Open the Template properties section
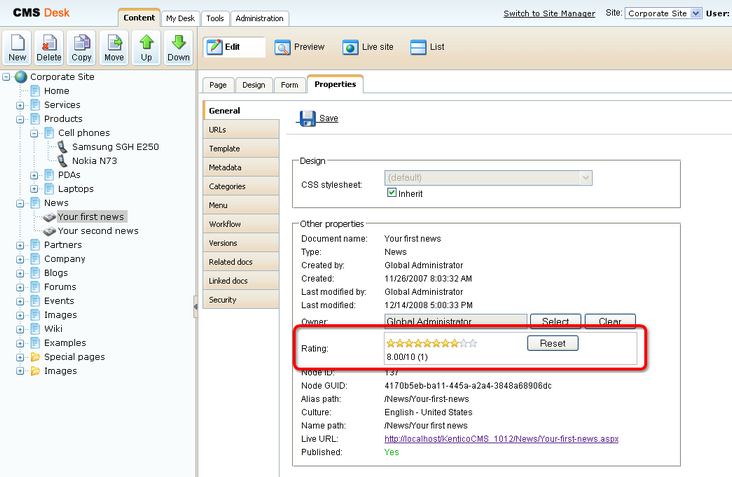Screen dimensions: 732x477 point(241,148)
